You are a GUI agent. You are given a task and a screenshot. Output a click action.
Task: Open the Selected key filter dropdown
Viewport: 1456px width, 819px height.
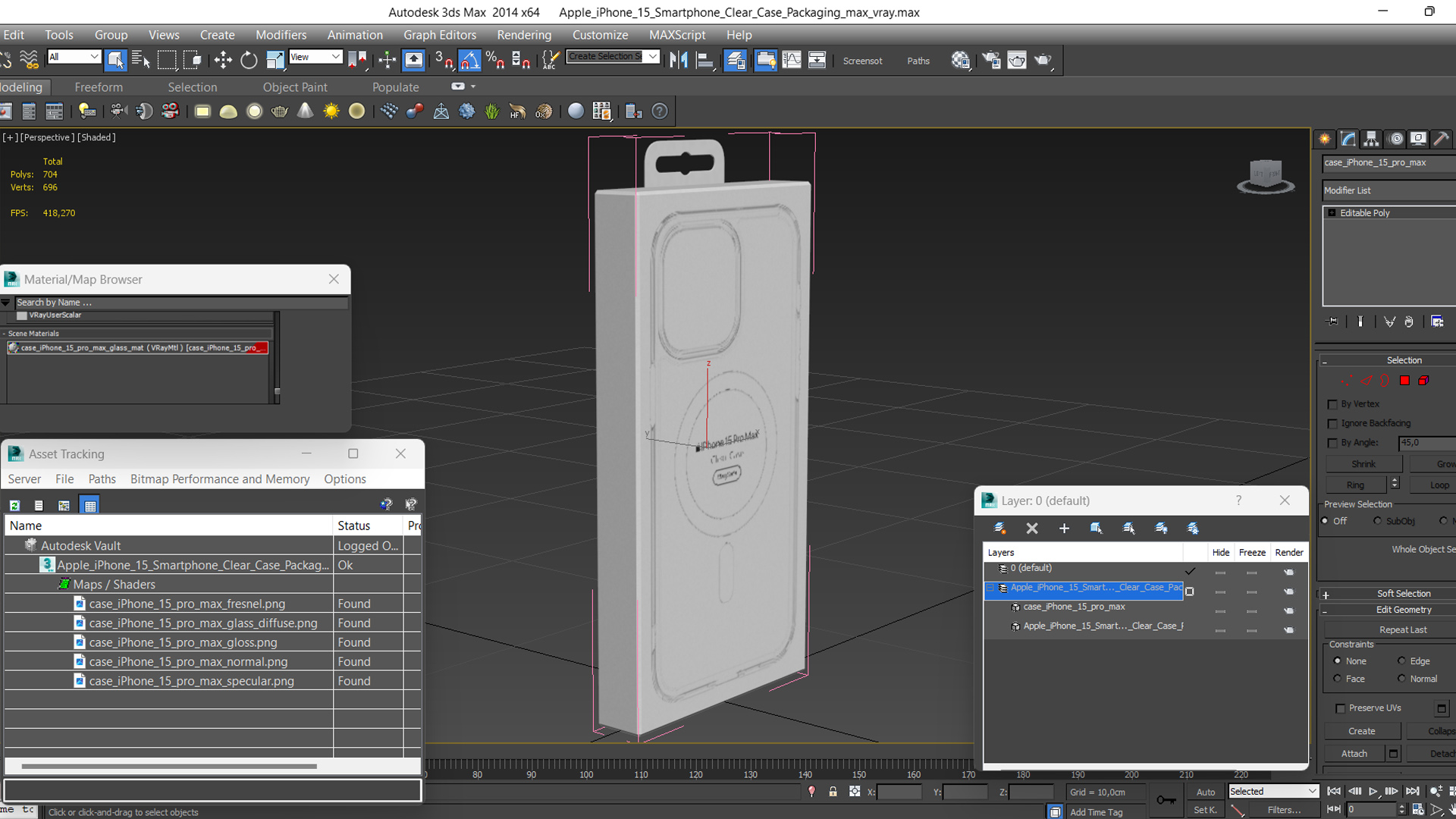coord(1273,791)
